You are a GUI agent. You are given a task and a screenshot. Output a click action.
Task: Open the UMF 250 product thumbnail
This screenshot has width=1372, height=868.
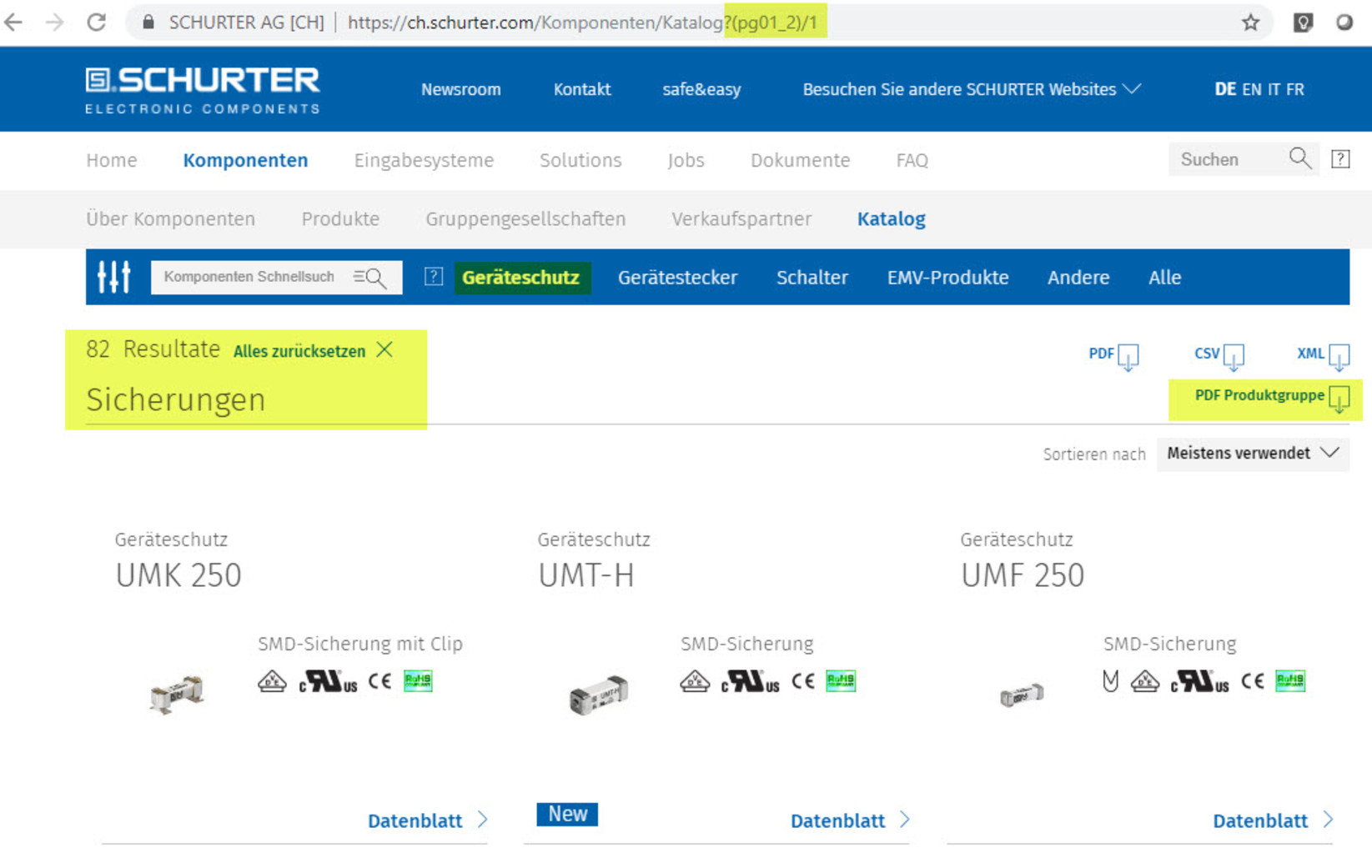1022,694
